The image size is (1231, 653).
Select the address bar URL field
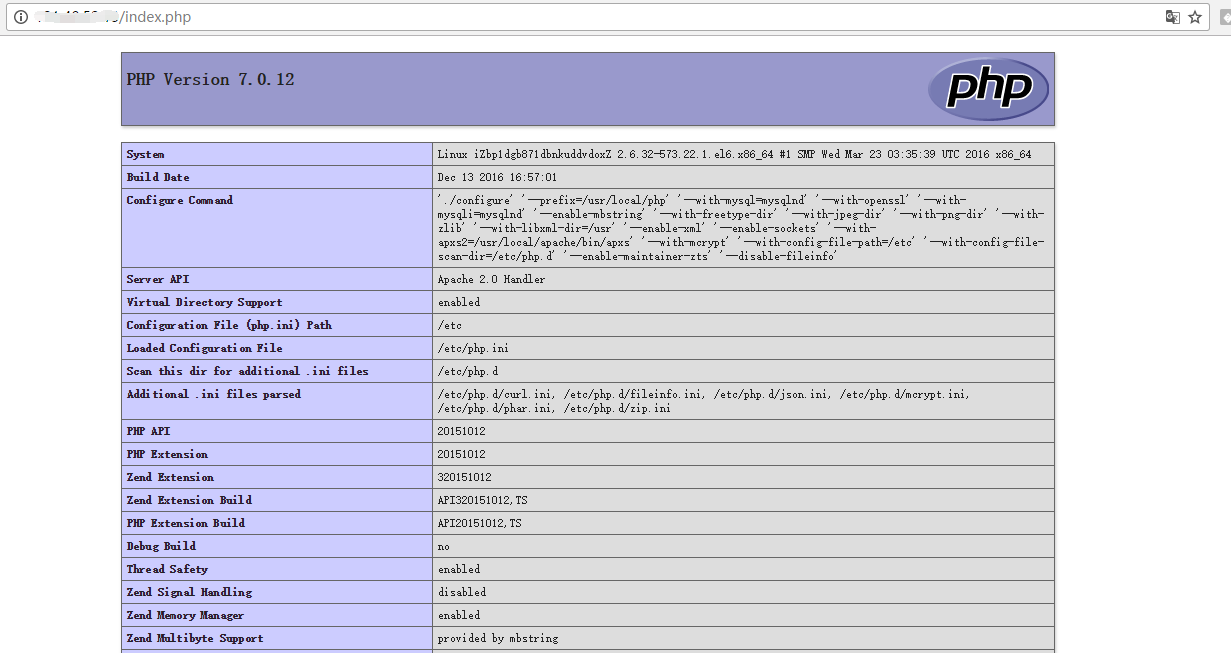(x=600, y=17)
